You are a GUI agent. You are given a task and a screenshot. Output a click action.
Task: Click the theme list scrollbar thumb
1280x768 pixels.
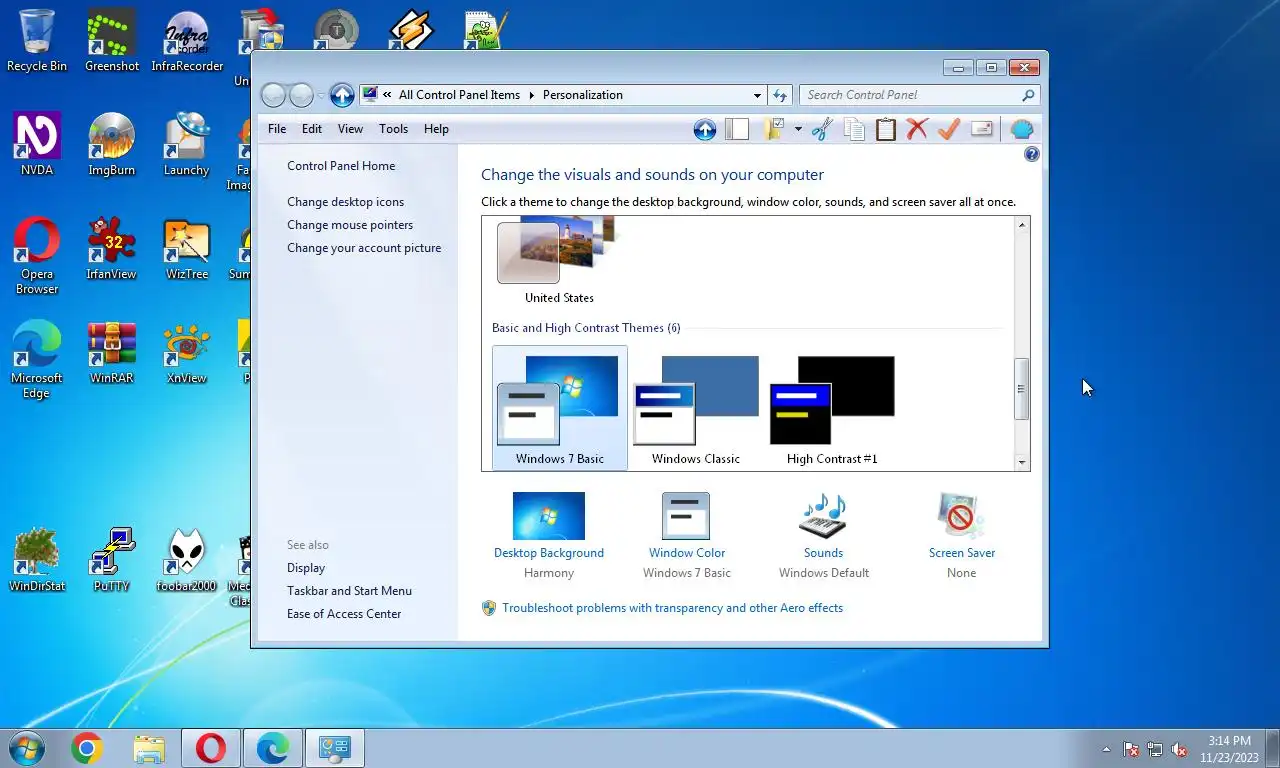[1021, 389]
